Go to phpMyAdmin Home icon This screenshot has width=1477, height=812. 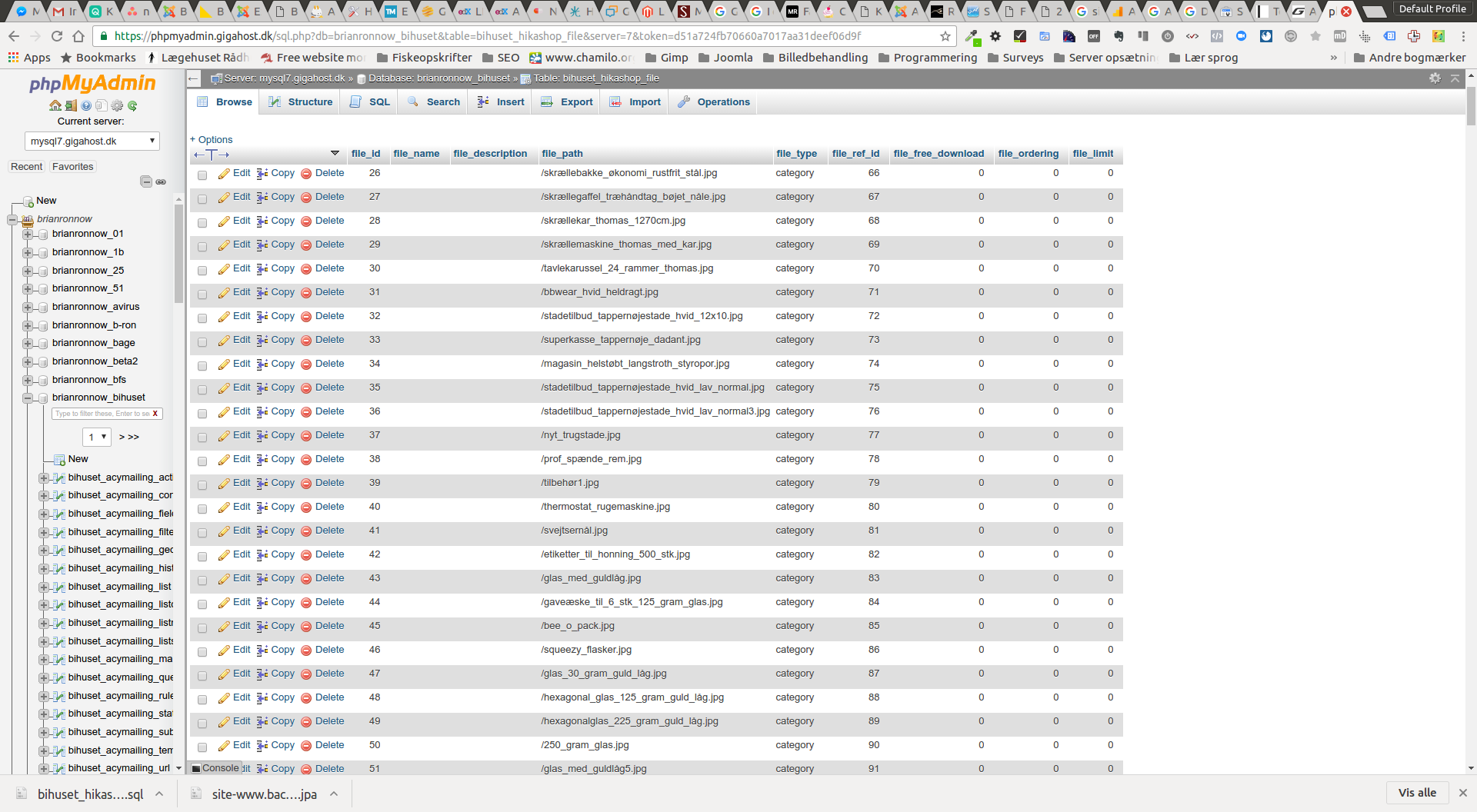[55, 105]
